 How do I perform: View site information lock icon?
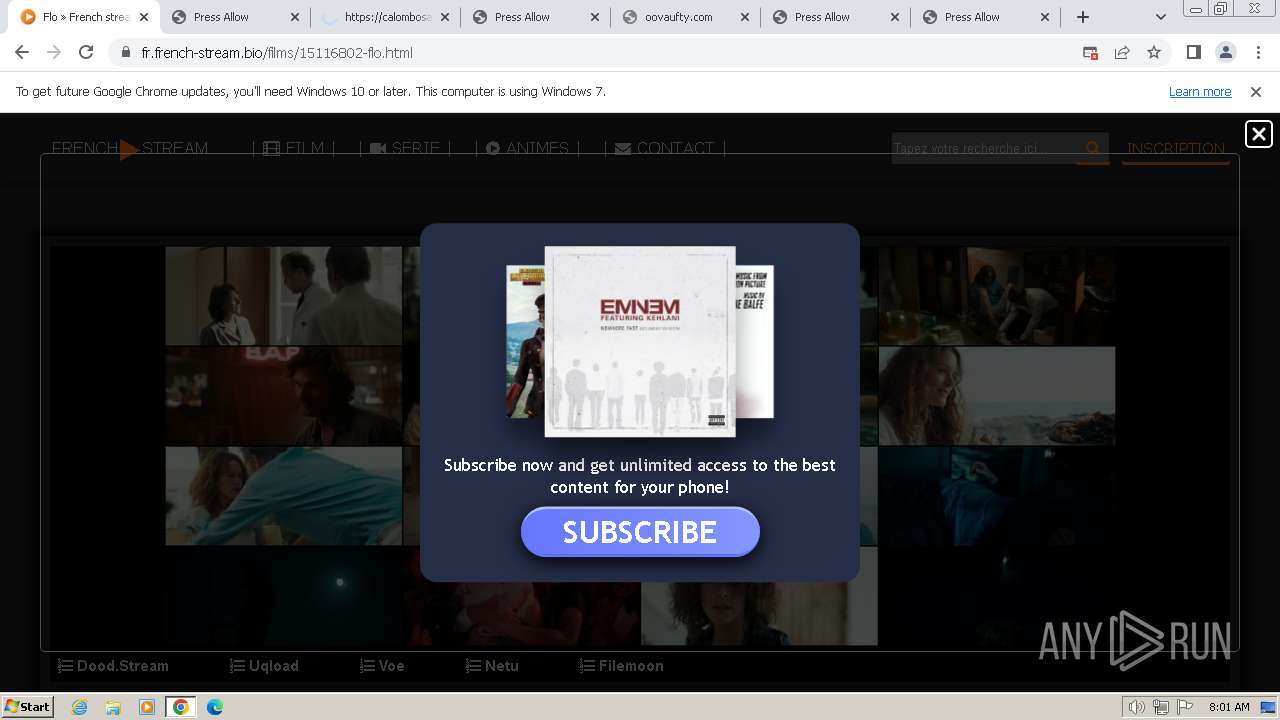click(x=126, y=52)
